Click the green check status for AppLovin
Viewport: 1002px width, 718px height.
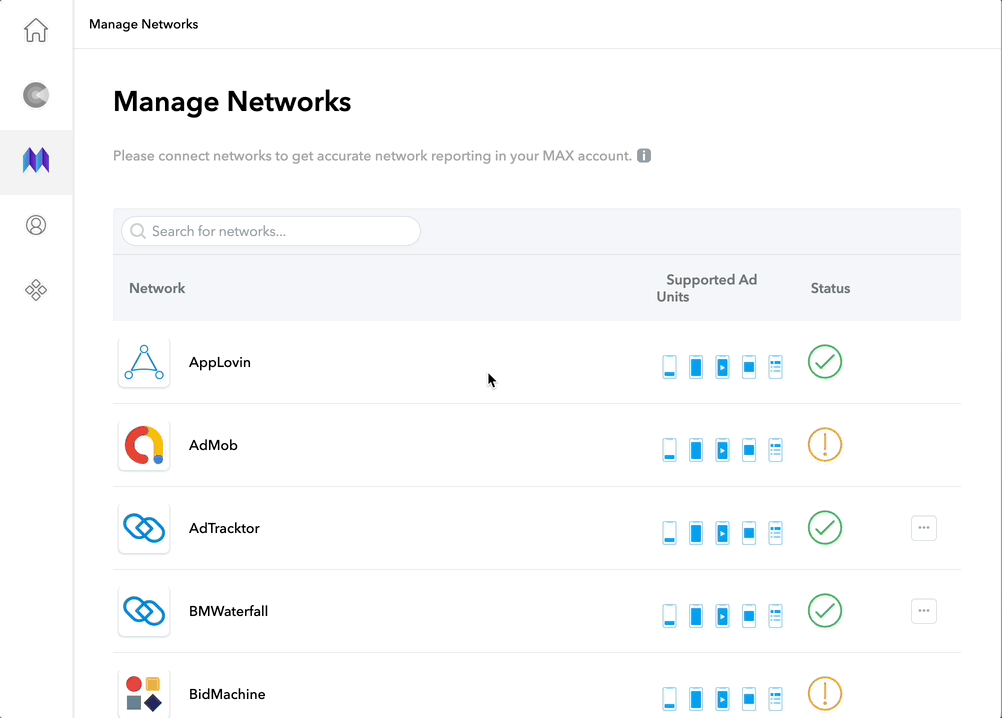click(x=824, y=362)
